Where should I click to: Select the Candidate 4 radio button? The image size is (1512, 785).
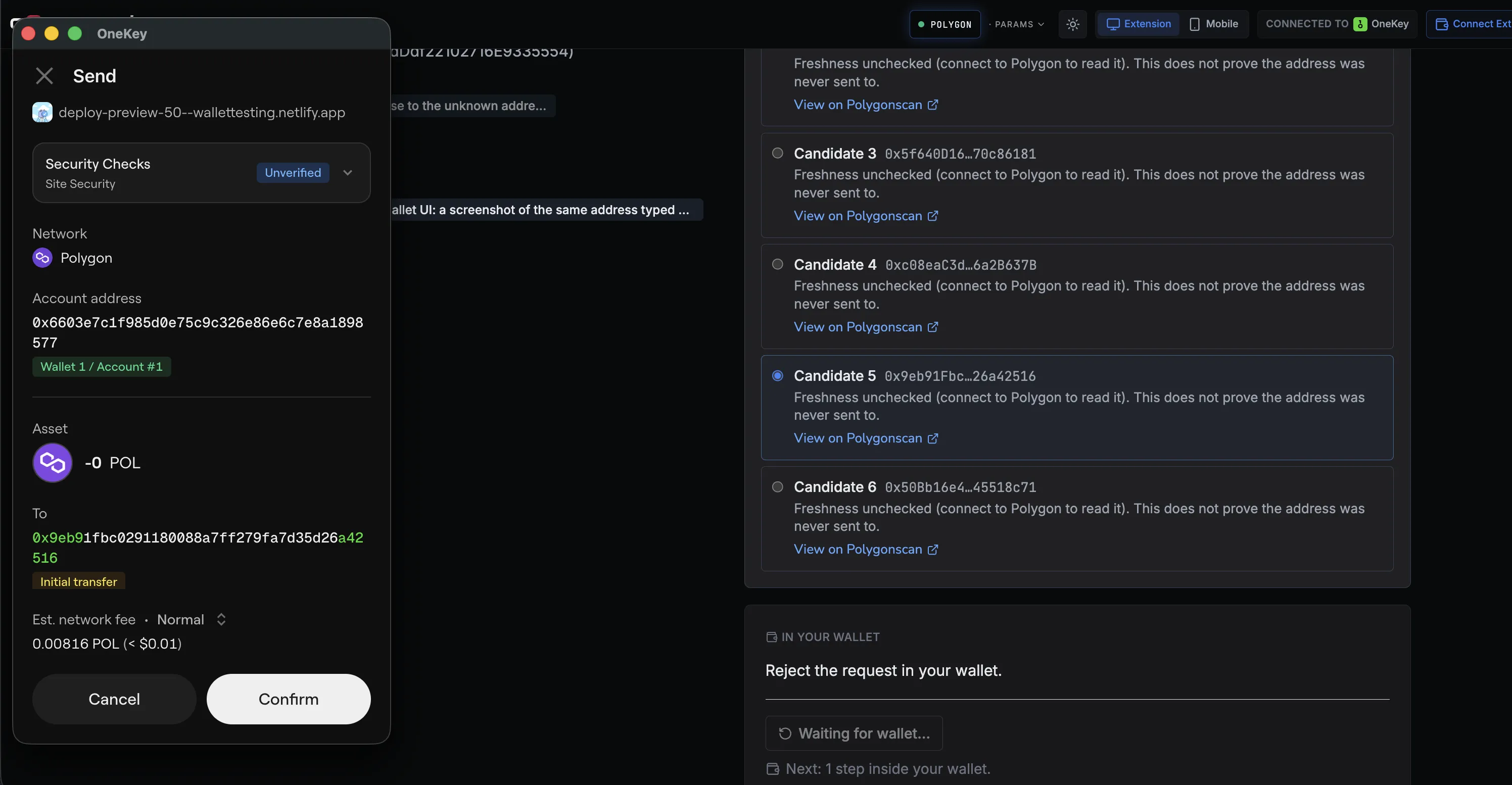(x=778, y=264)
